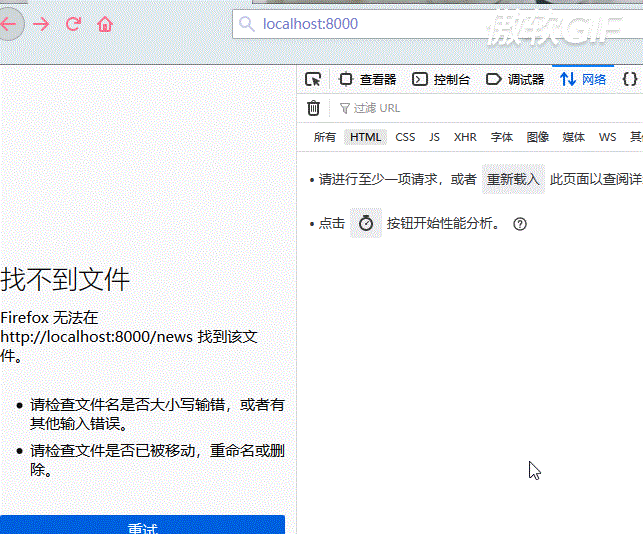Toggle the 字体 (fonts) request filter
This screenshot has height=534, width=643.
(502, 137)
